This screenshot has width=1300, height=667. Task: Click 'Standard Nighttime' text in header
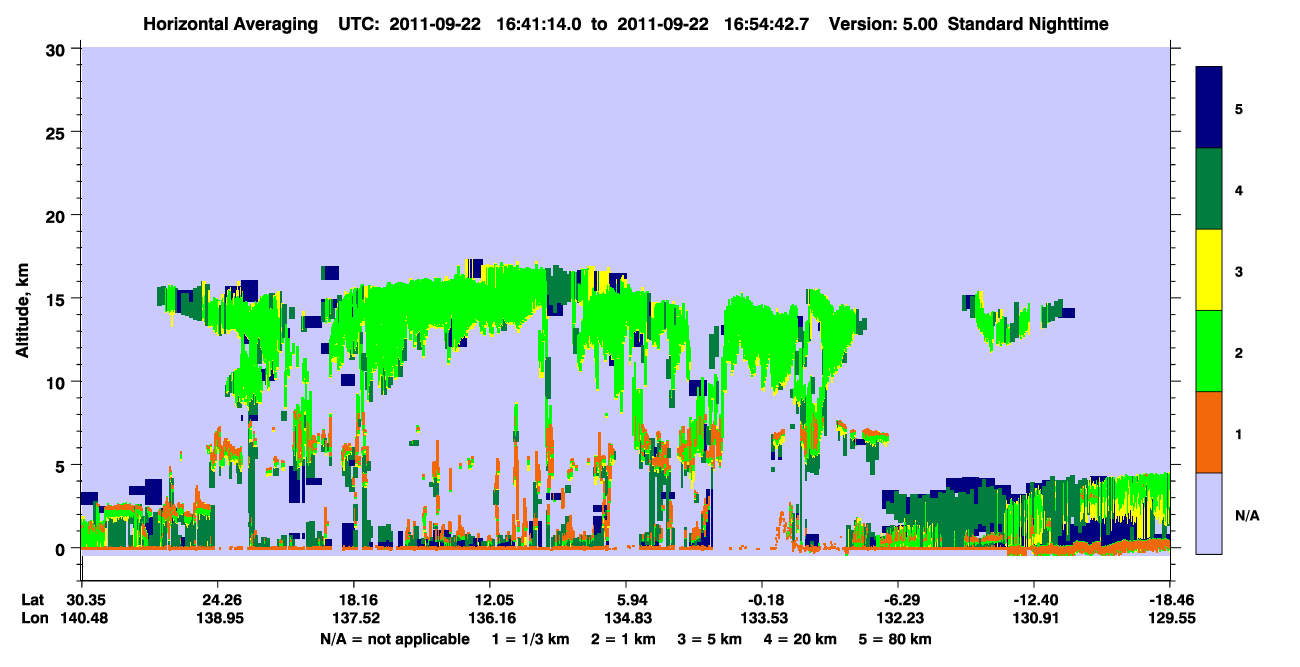point(1028,23)
